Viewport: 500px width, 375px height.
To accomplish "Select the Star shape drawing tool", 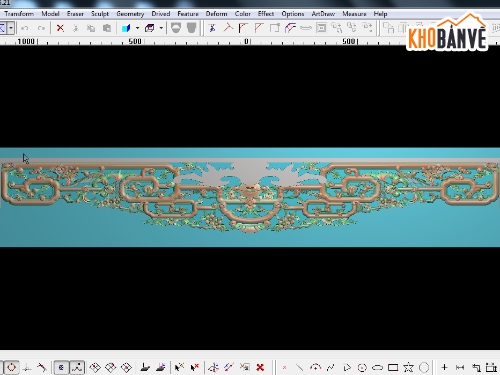I will click(x=408, y=367).
